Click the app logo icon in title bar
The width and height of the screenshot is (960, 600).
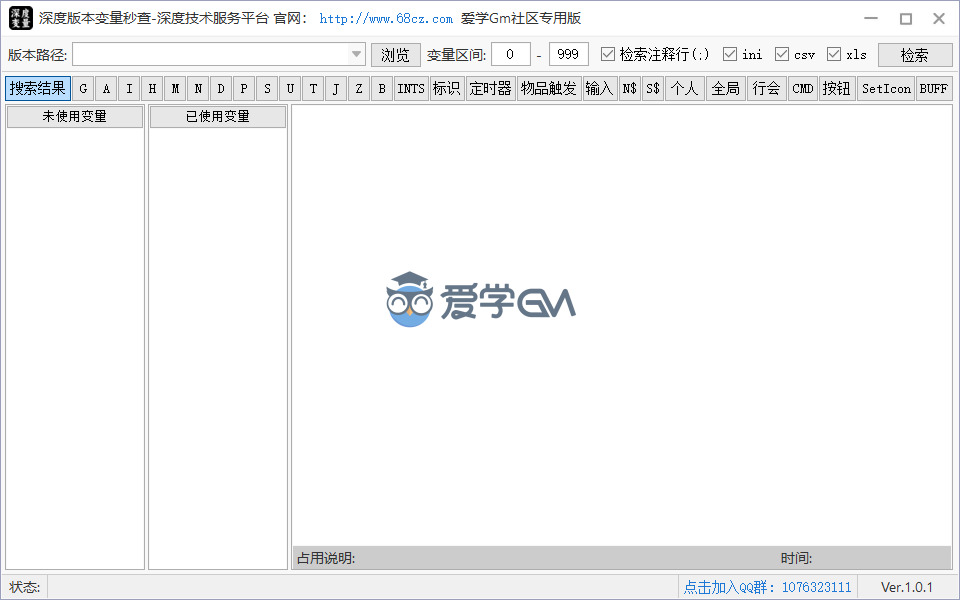(20, 18)
